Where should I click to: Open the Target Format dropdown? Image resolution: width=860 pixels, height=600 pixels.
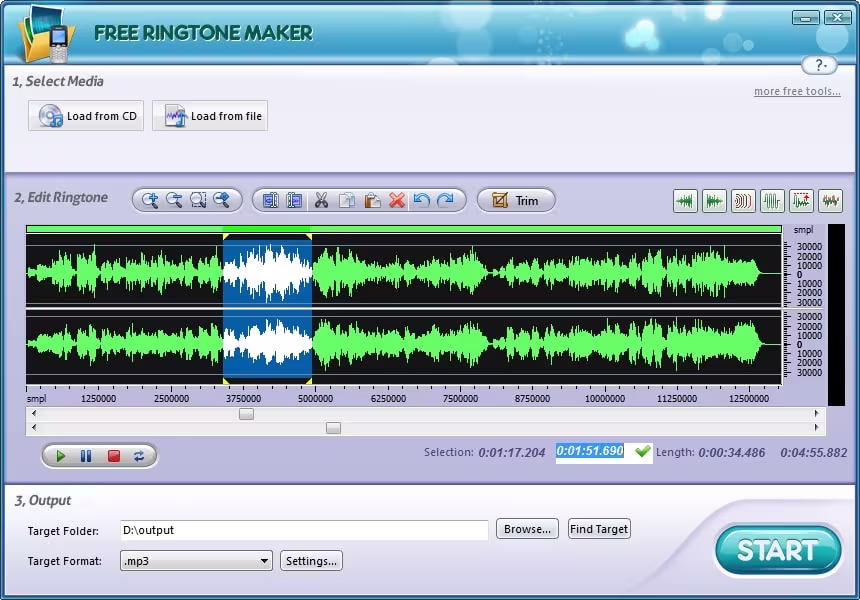coord(196,561)
